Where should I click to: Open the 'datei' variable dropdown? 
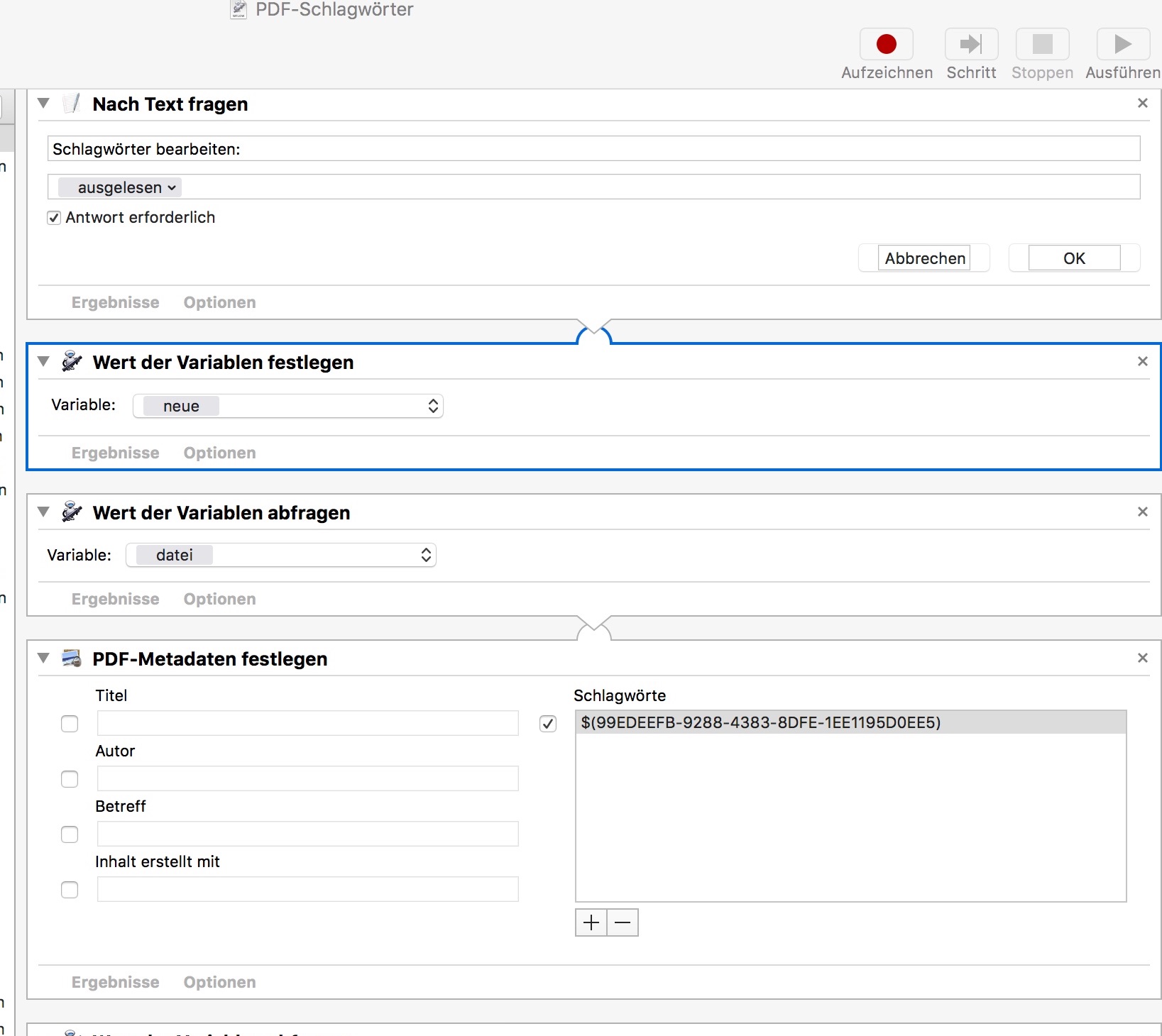click(281, 555)
